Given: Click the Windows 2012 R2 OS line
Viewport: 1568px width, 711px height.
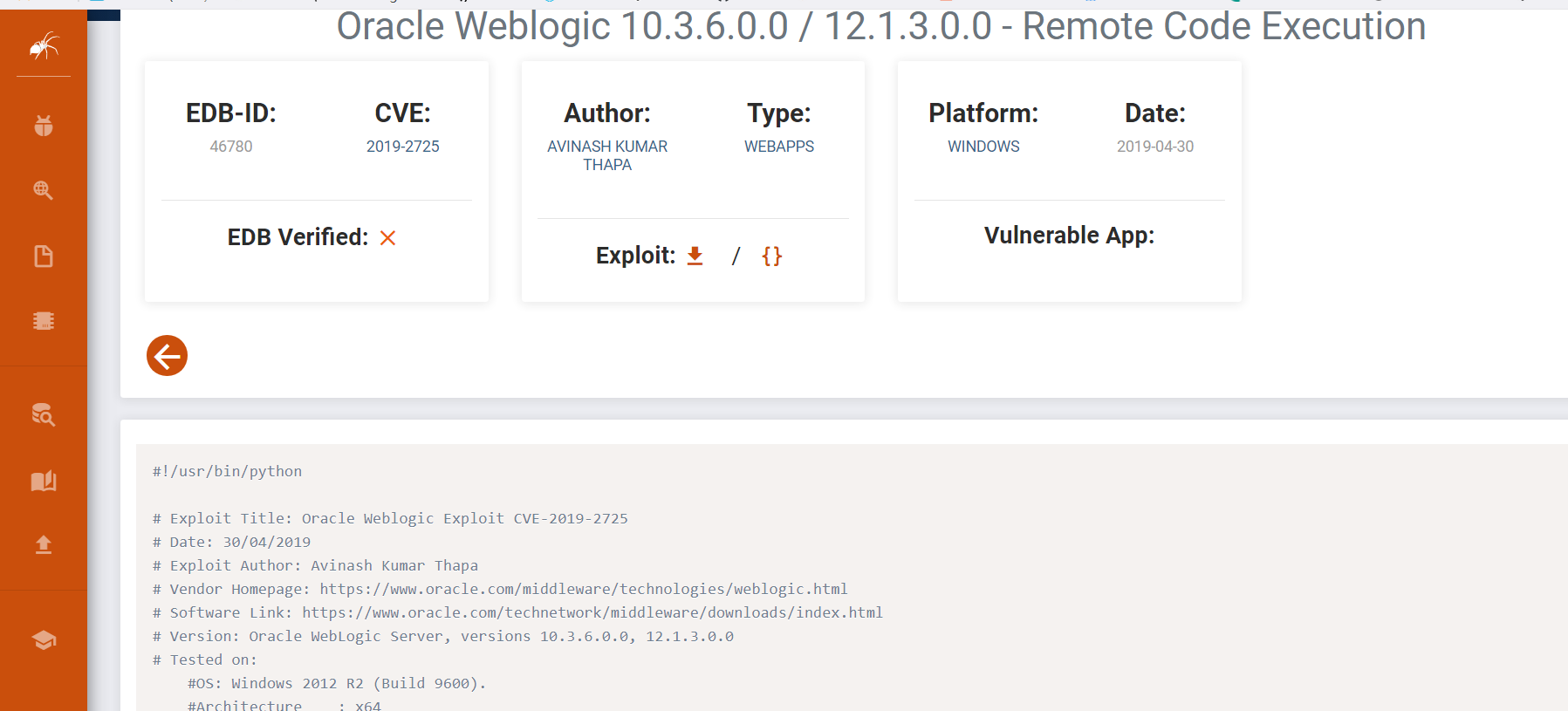Looking at the screenshot, I should [337, 683].
